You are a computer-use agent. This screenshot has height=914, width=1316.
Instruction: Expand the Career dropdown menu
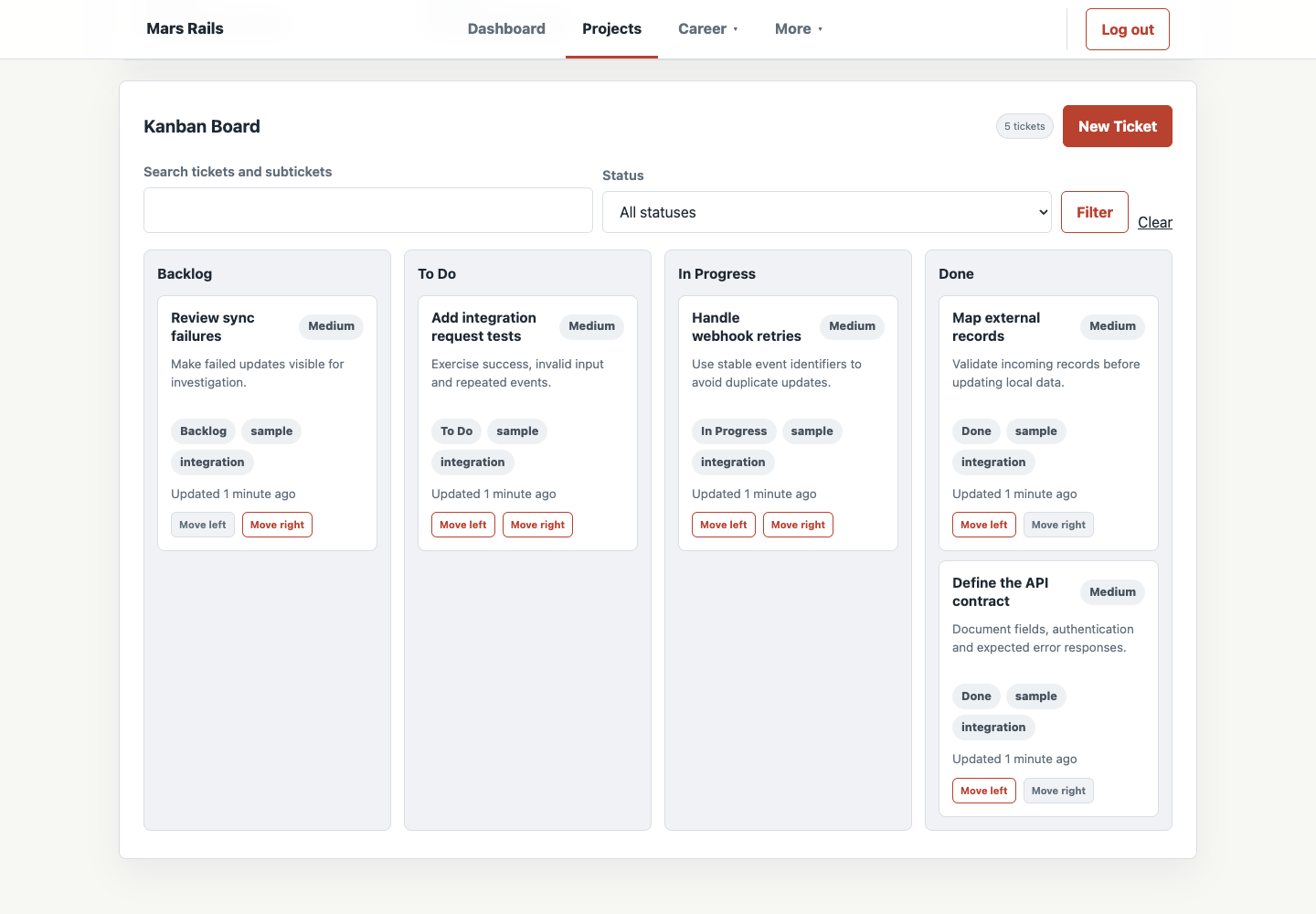click(707, 29)
